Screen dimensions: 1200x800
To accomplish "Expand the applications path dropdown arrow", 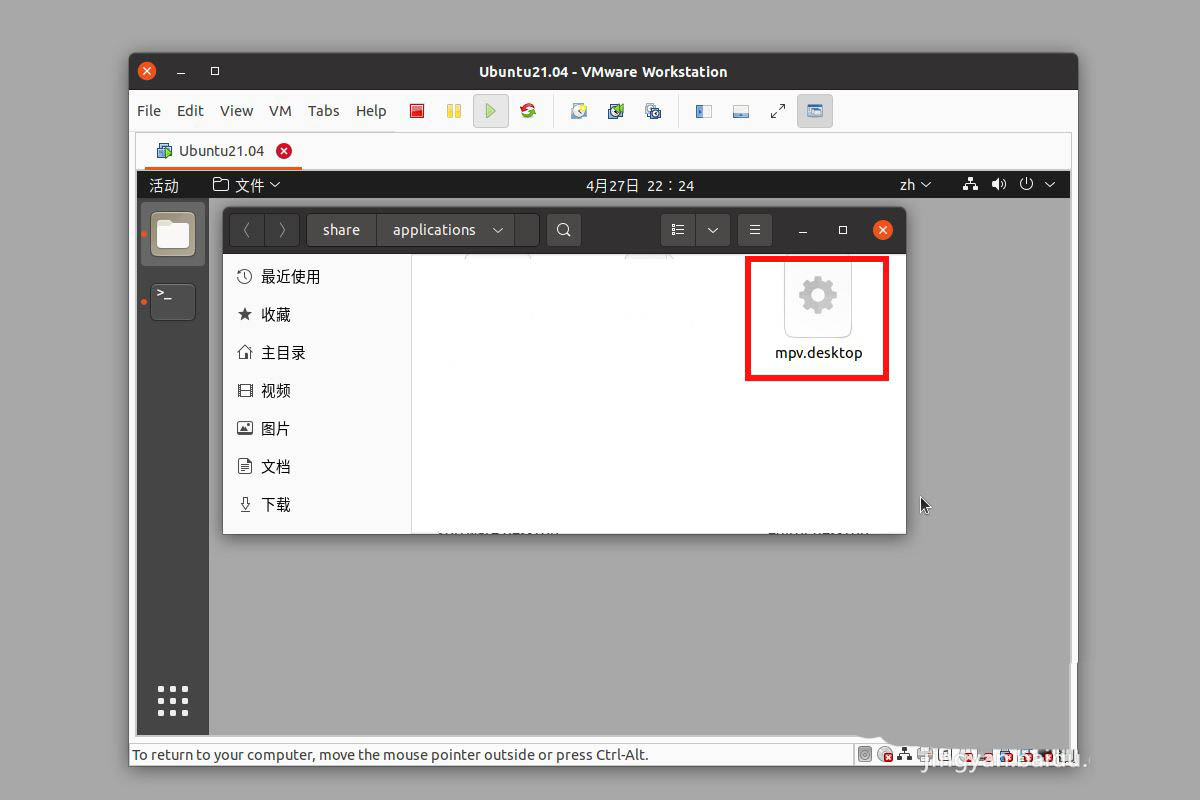I will pos(498,230).
